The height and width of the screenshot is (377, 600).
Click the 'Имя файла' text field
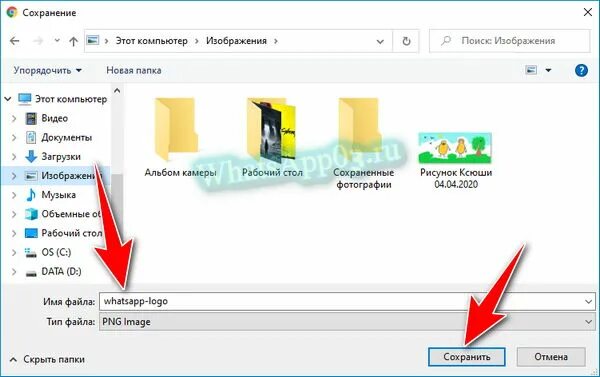pyautogui.click(x=347, y=301)
